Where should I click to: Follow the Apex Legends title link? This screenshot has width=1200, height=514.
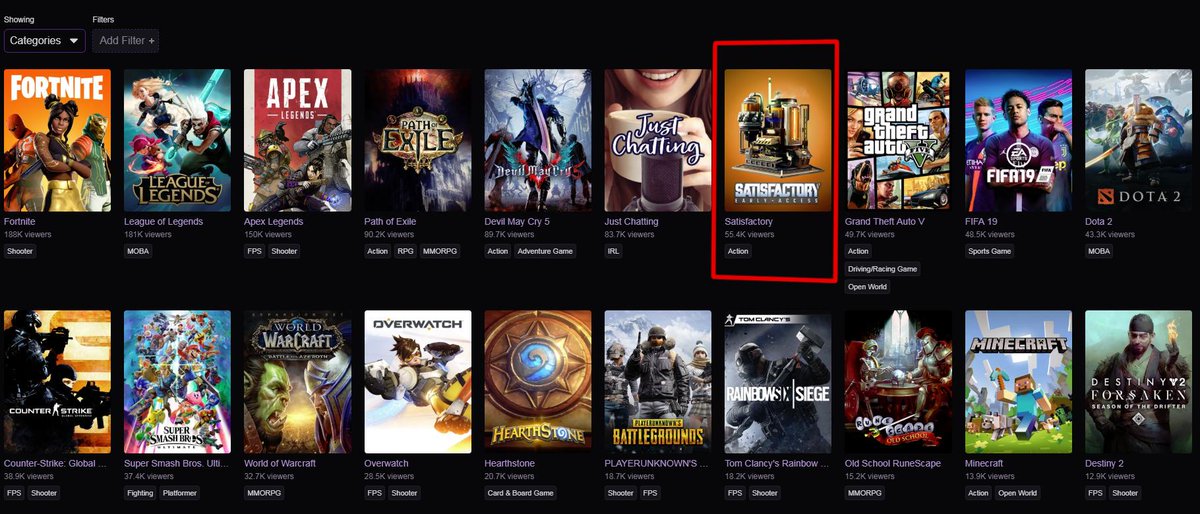(x=274, y=221)
